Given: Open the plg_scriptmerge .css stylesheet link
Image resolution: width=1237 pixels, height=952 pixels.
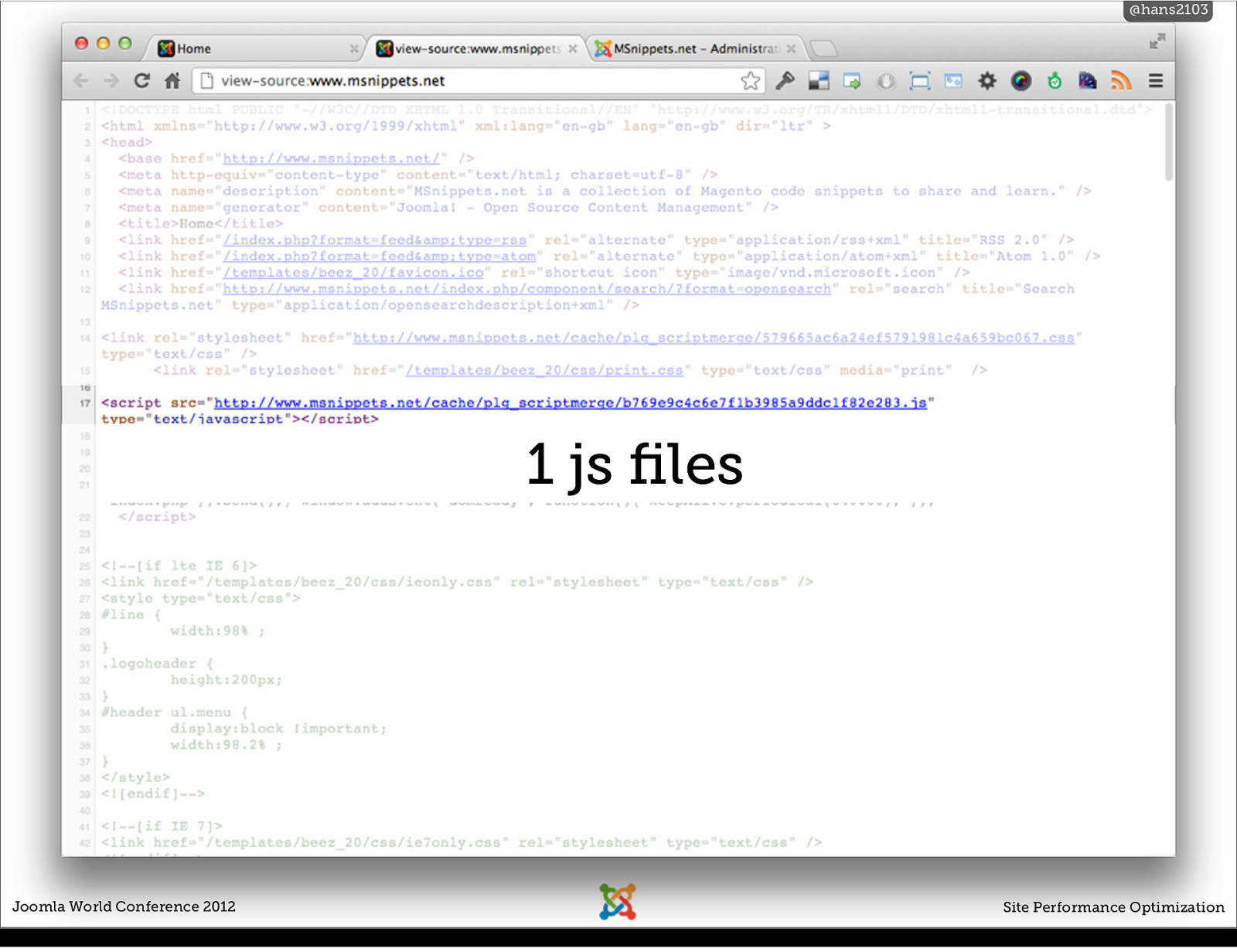Looking at the screenshot, I should [714, 338].
